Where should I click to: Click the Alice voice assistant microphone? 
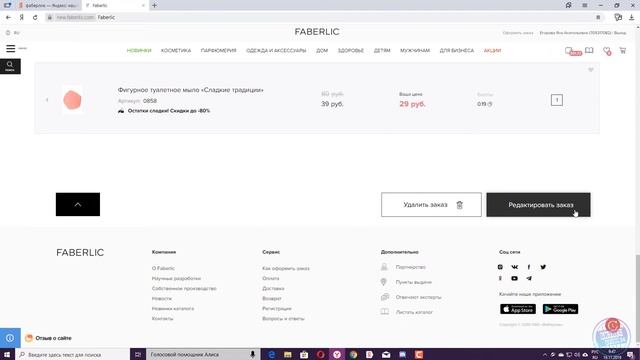click(x=253, y=354)
